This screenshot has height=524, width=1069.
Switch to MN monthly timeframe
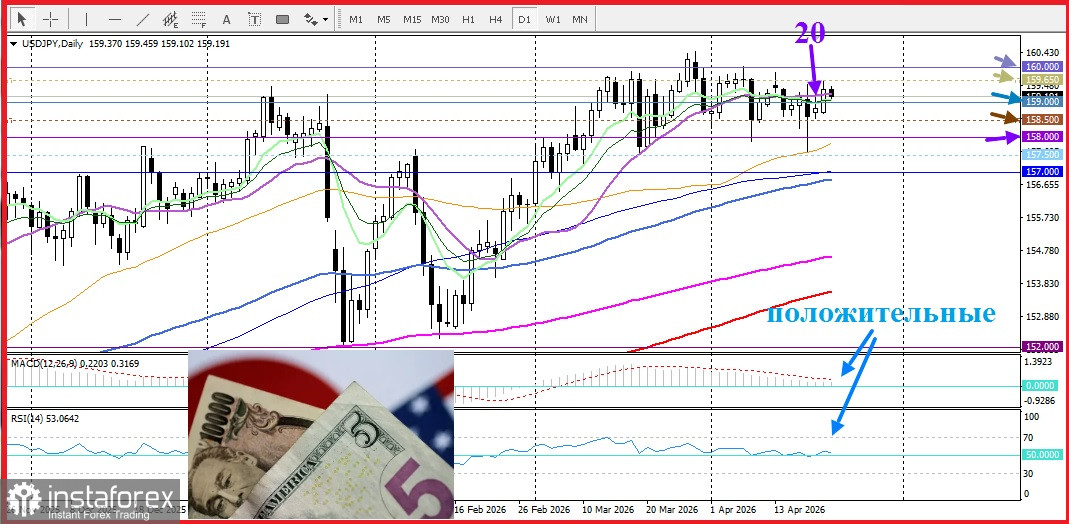coord(579,20)
